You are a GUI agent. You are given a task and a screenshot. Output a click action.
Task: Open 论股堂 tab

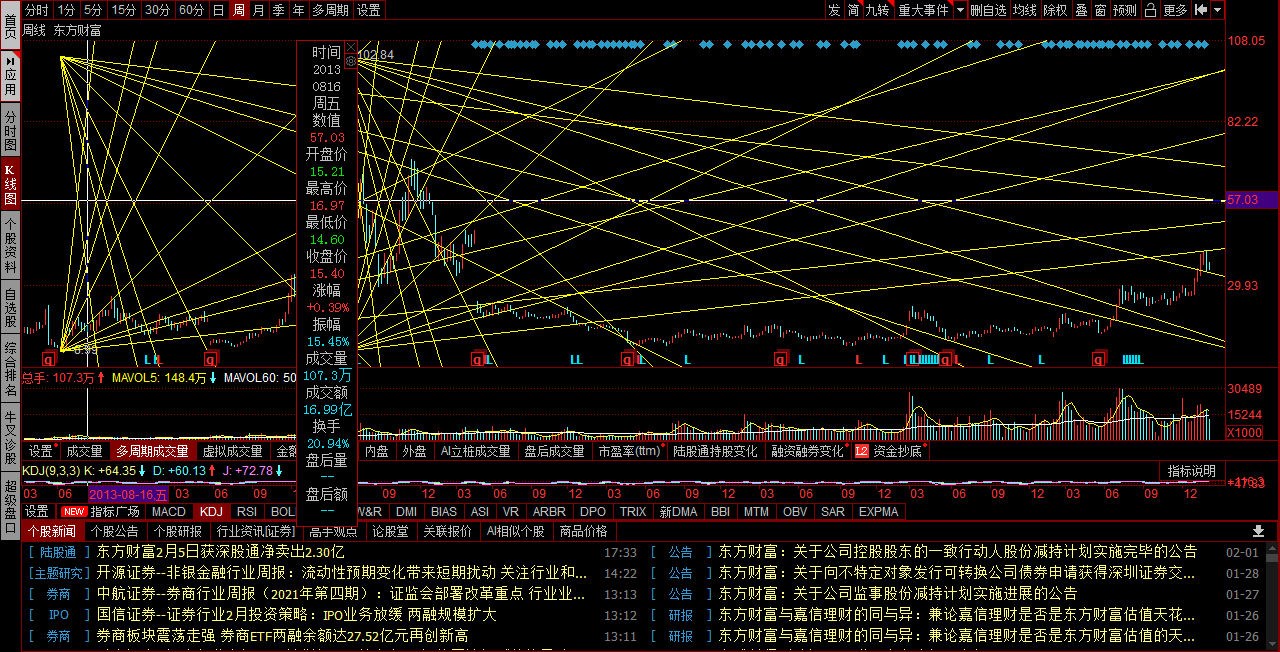390,531
